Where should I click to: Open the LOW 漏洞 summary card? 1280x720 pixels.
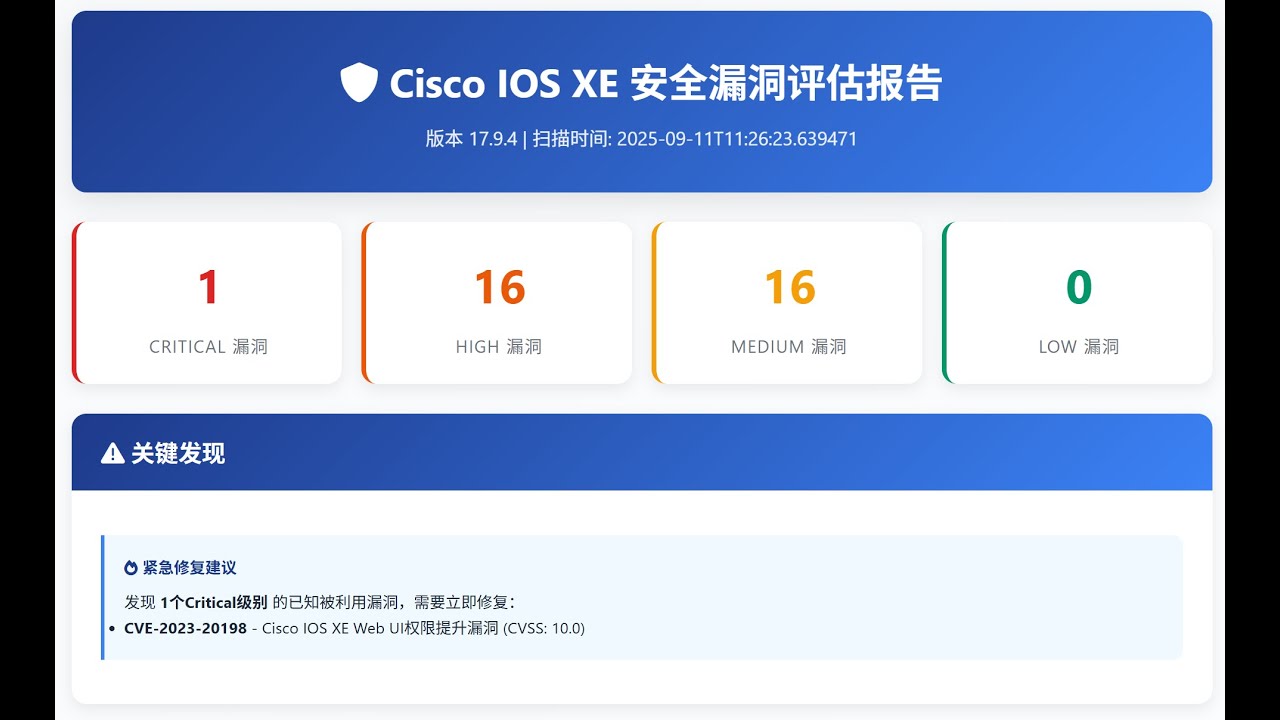click(1077, 302)
